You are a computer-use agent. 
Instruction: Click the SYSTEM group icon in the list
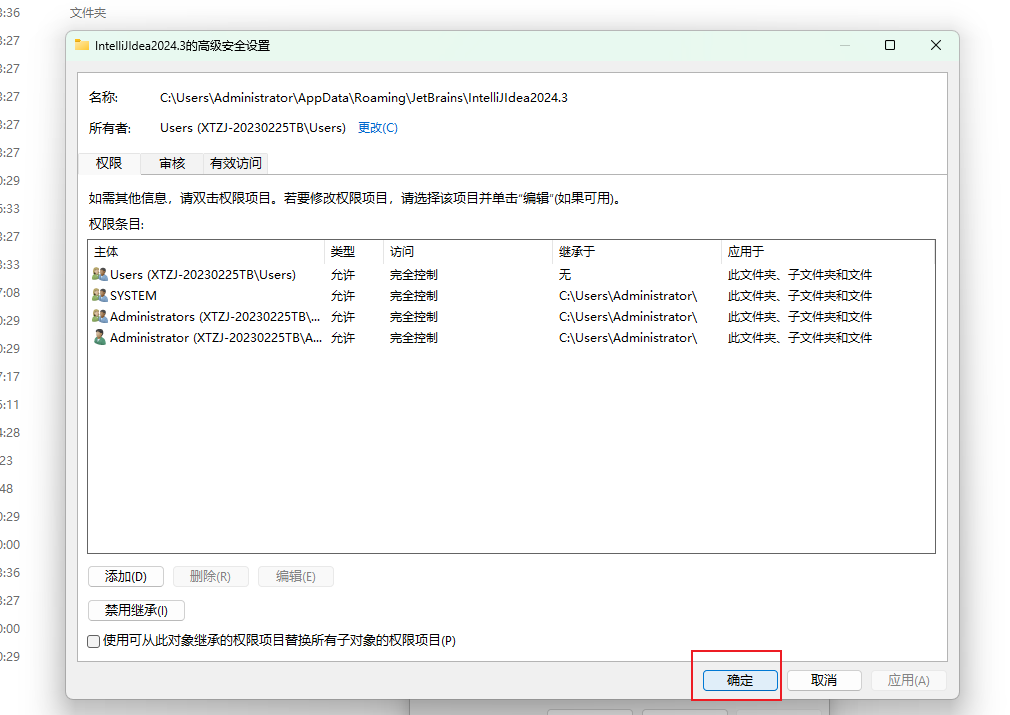coord(100,295)
